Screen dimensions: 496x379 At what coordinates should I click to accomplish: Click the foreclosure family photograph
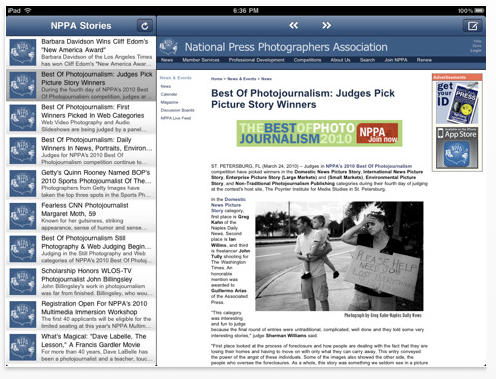(x=339, y=256)
